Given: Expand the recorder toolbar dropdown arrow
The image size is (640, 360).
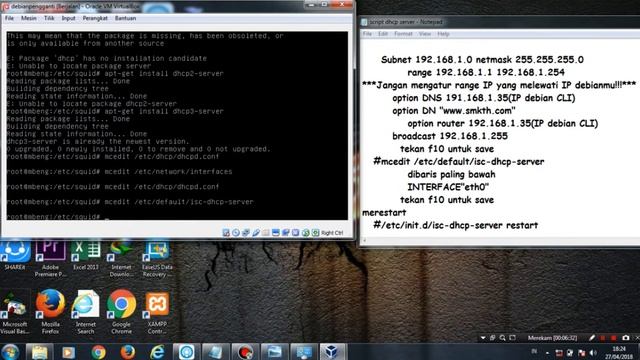Looking at the screenshot, I should (x=483, y=338).
